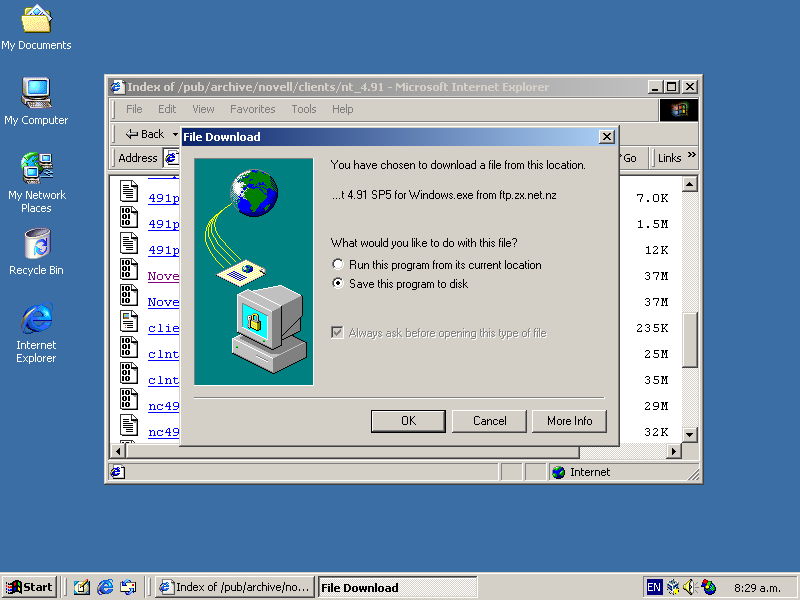
Task: Click the File Download taskbar button
Action: click(x=398, y=587)
